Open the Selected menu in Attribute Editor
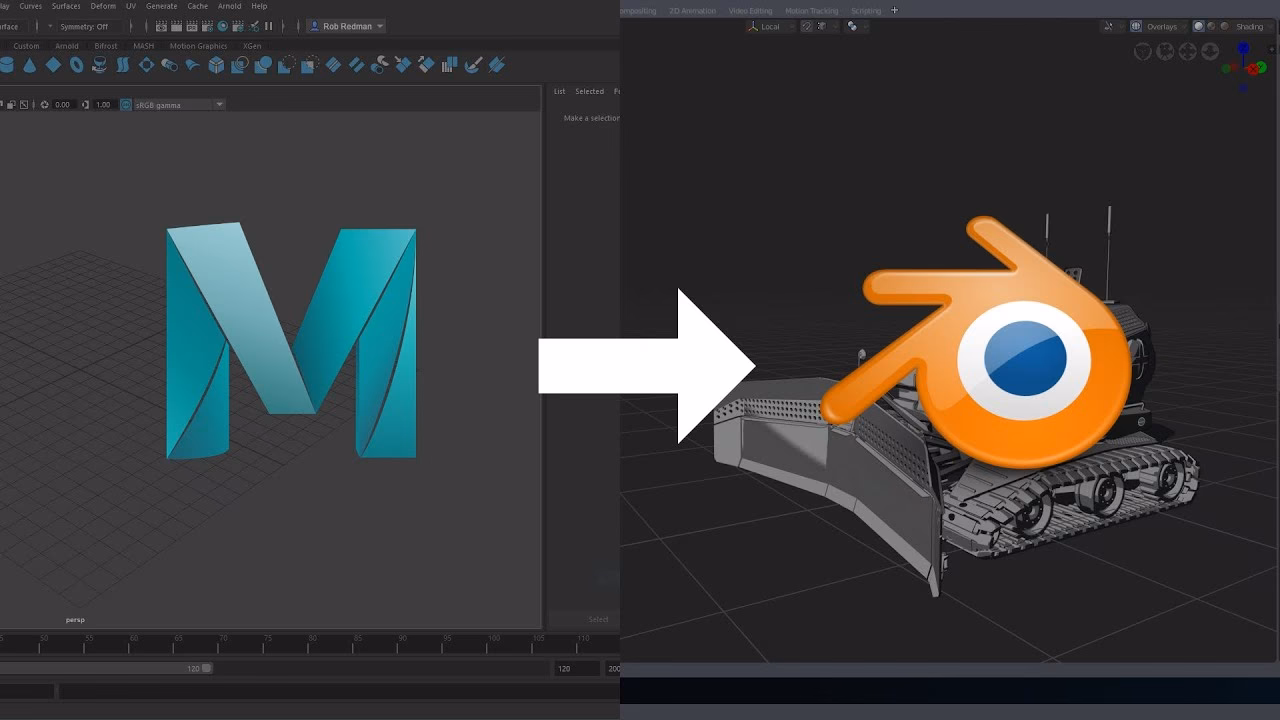This screenshot has height=720, width=1280. click(589, 91)
